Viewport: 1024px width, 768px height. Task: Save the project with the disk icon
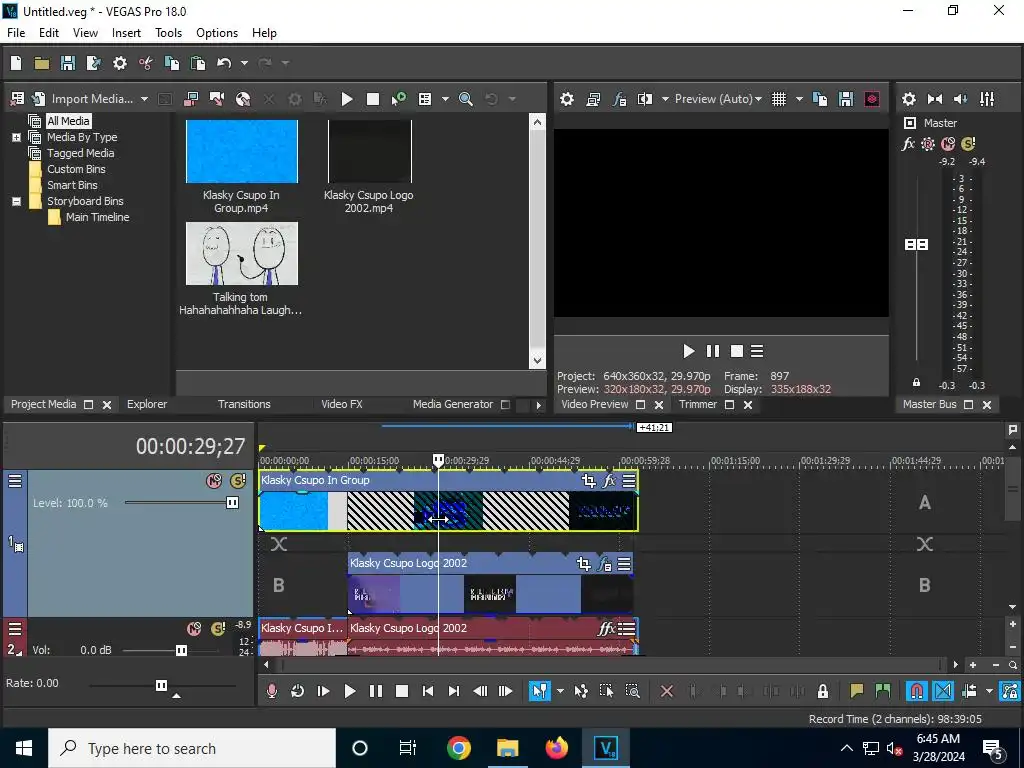pyautogui.click(x=68, y=63)
